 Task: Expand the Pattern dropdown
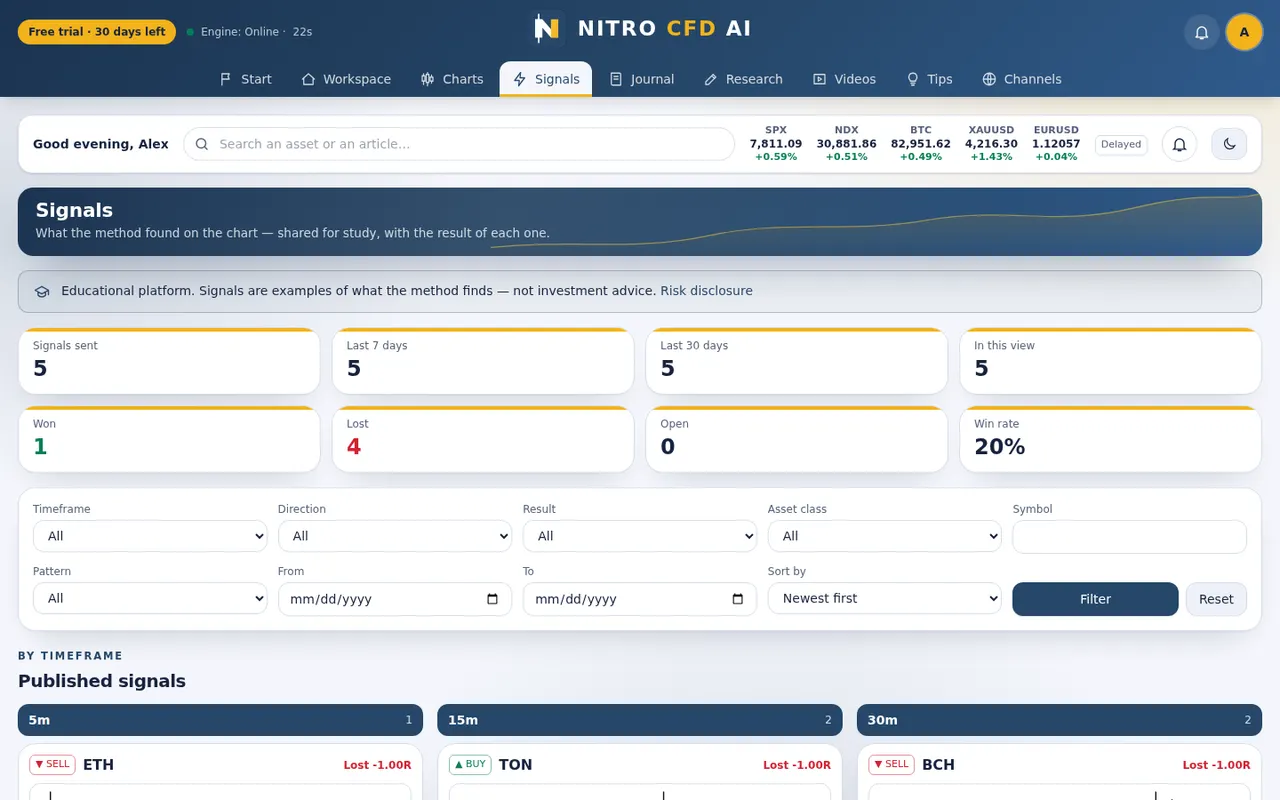click(150, 598)
